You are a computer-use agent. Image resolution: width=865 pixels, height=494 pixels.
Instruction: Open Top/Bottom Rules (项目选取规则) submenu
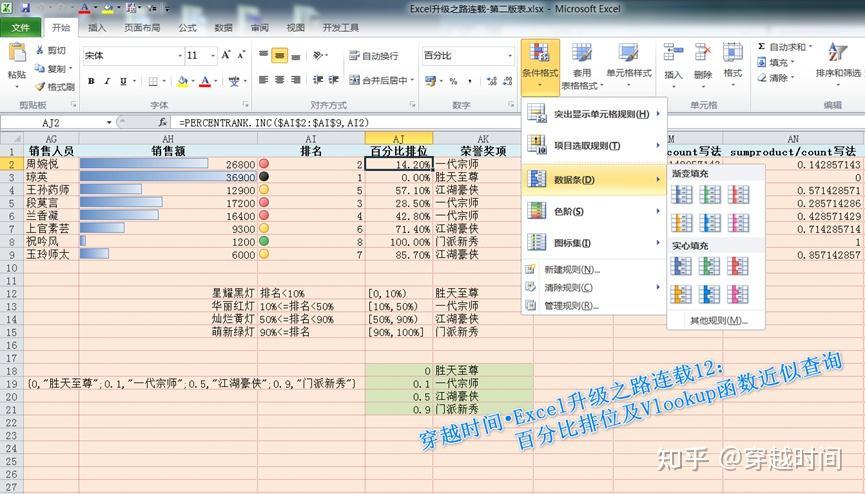tap(594, 146)
